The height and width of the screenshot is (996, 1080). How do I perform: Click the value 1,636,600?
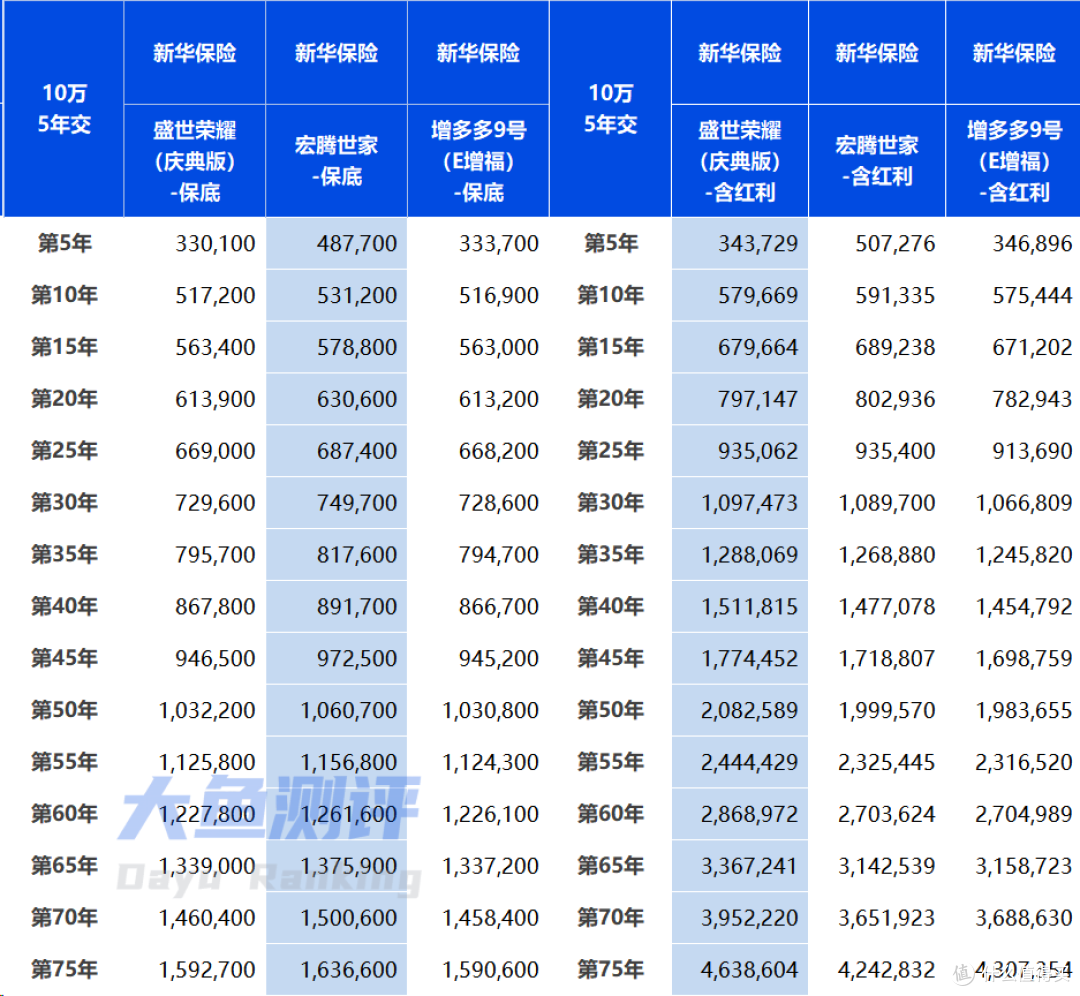(349, 970)
